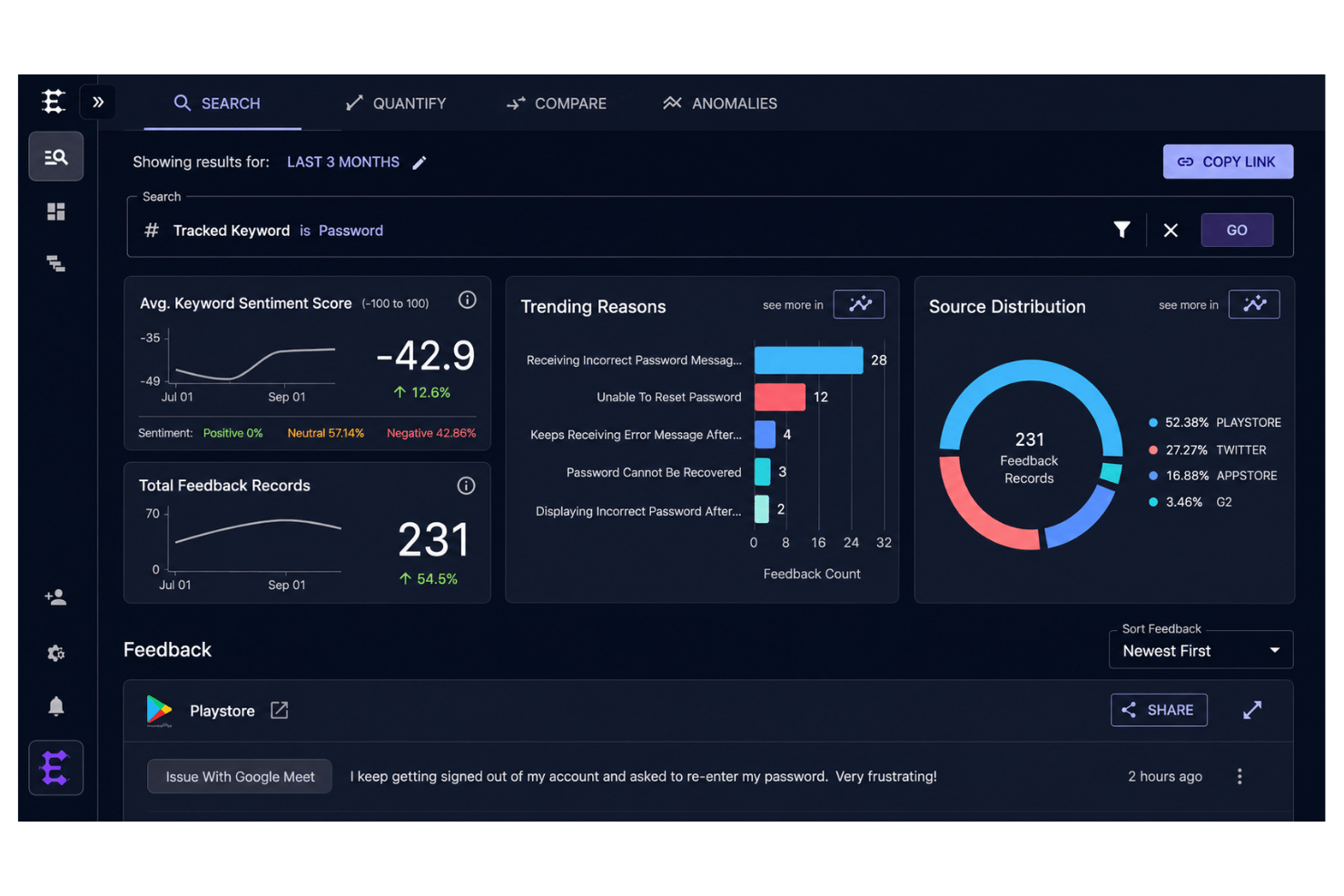The height and width of the screenshot is (896, 1344).
Task: Click the purple Enterpret badge at sidebar bottom
Action: 56,768
